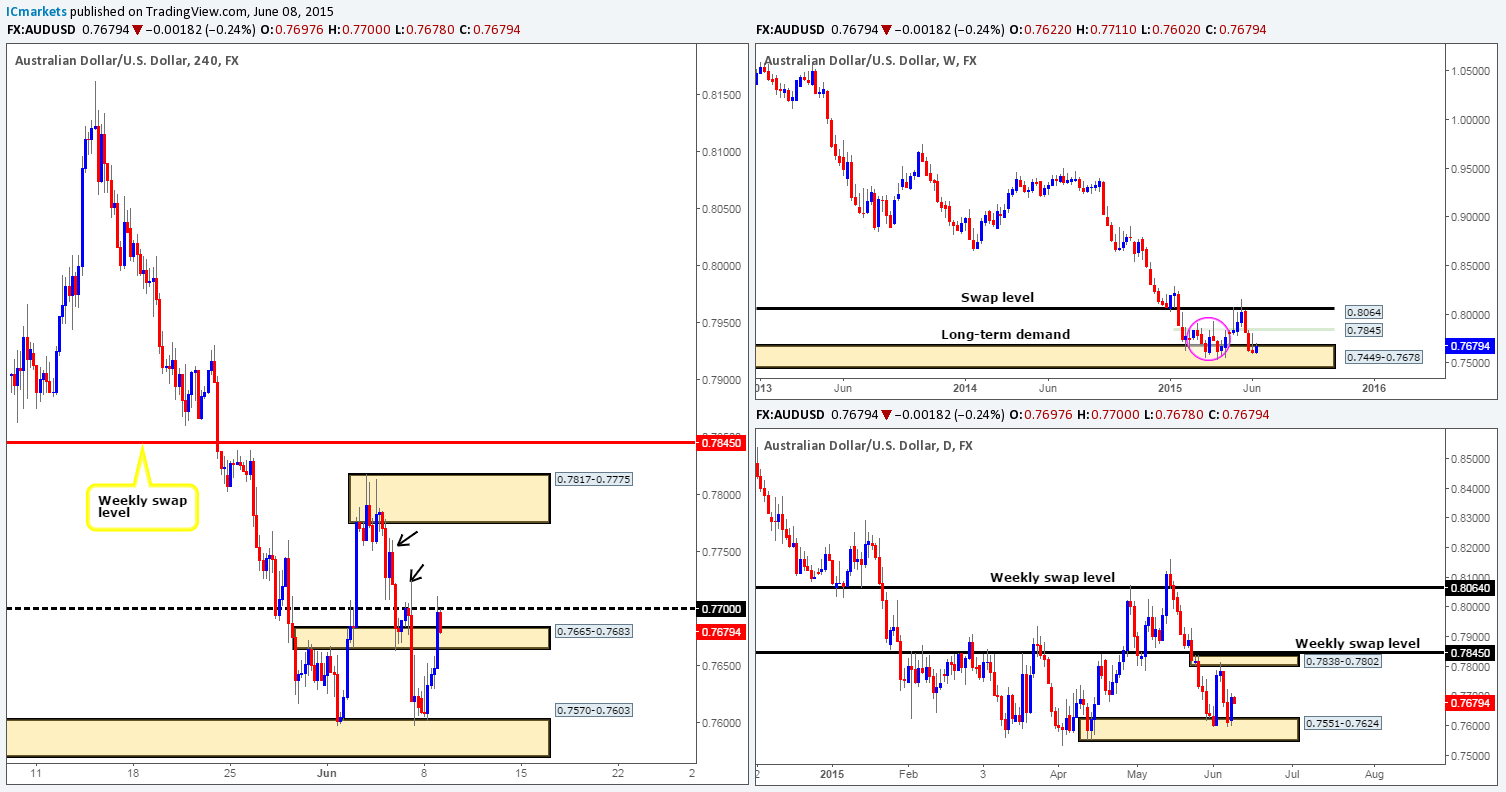Open the ICmarkets publisher link
The height and width of the screenshot is (792, 1506).
[37, 11]
